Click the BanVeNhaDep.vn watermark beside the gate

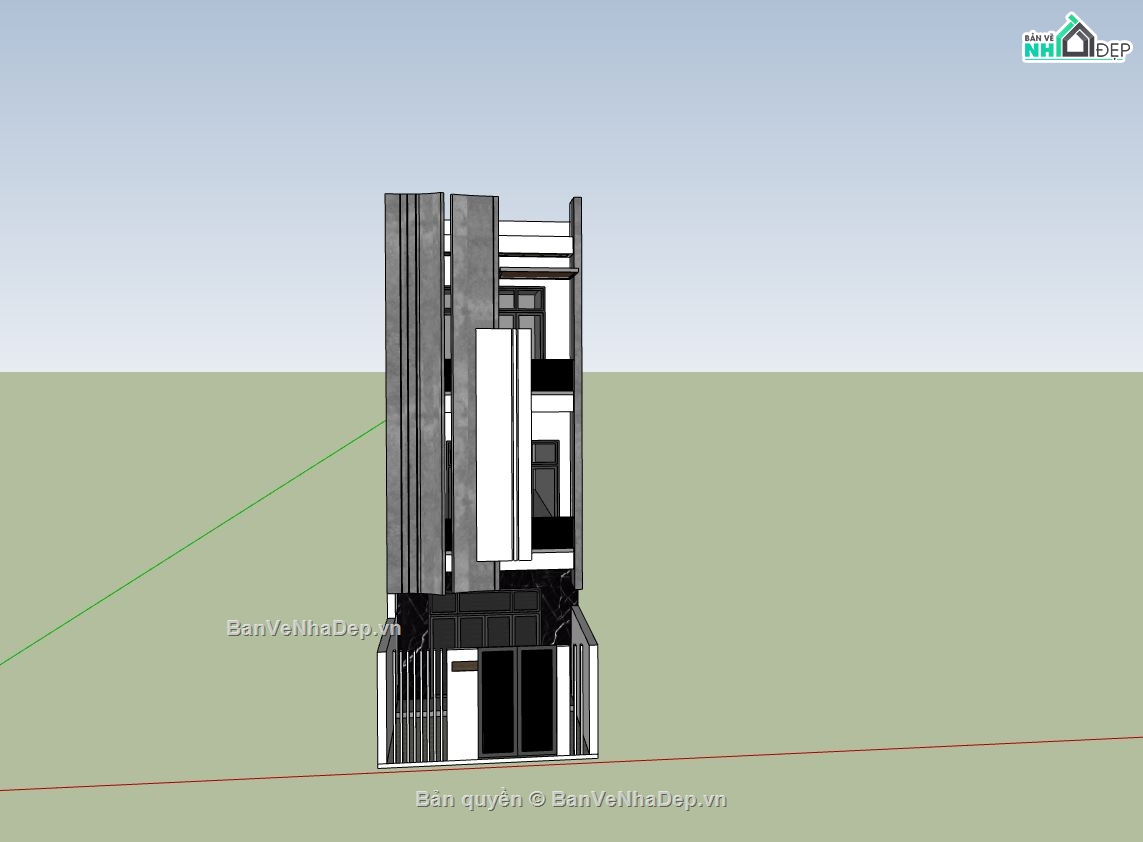click(x=312, y=628)
